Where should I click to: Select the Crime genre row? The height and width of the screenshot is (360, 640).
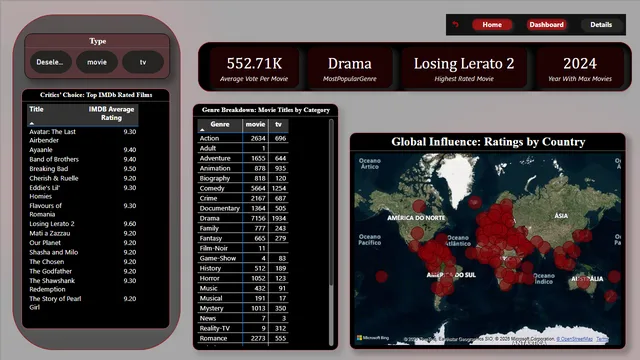(243, 198)
